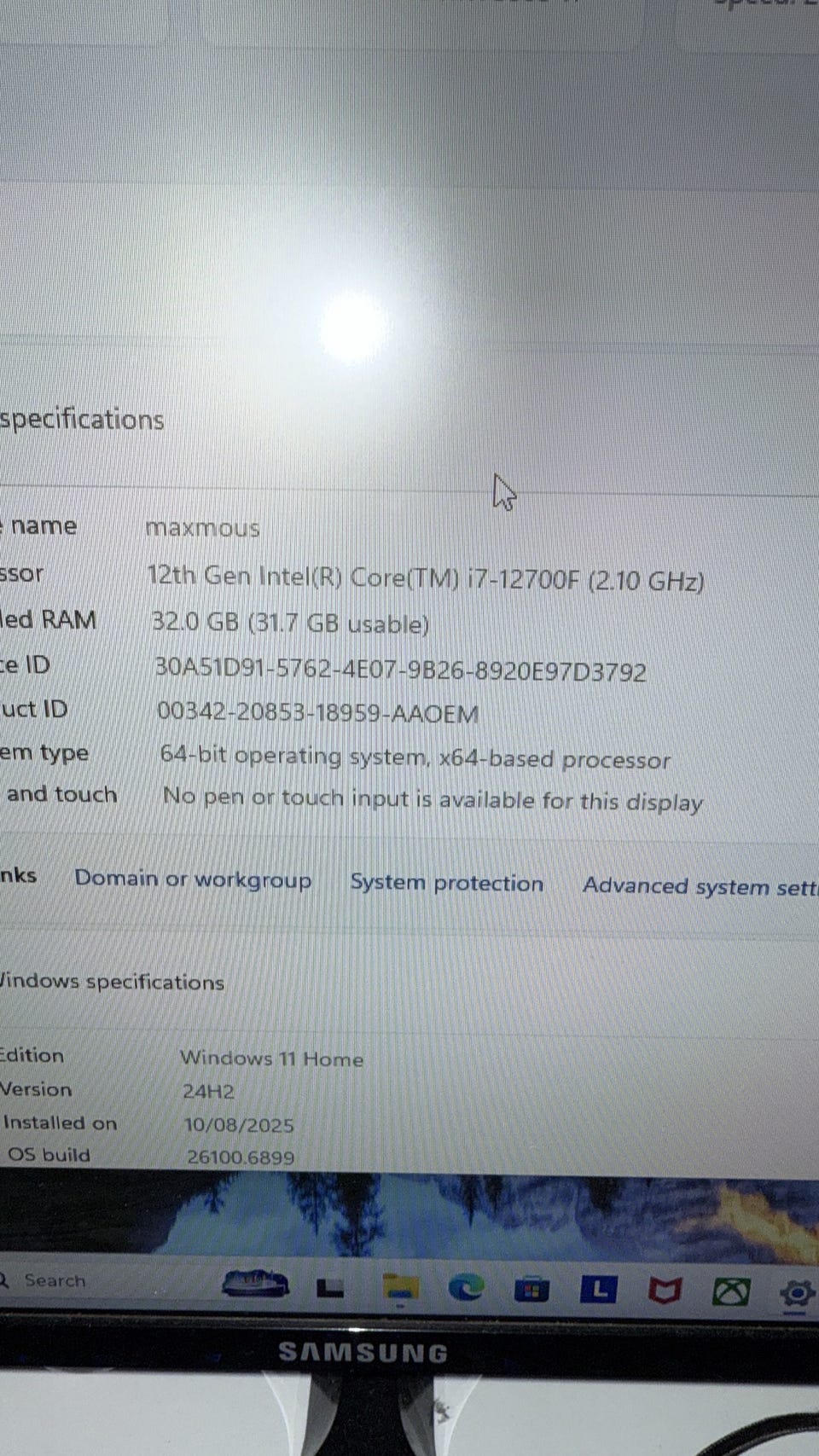Open the blue L app on taskbar

point(598,1289)
